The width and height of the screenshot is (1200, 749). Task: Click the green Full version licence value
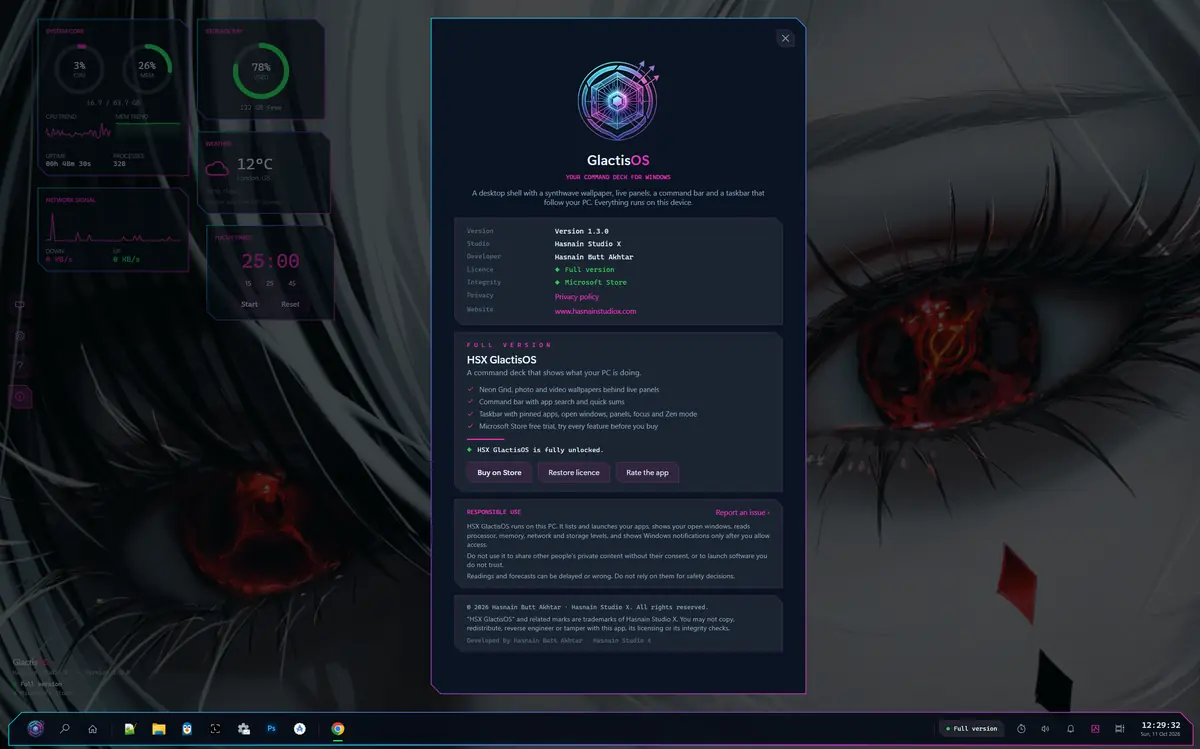[x=585, y=270]
